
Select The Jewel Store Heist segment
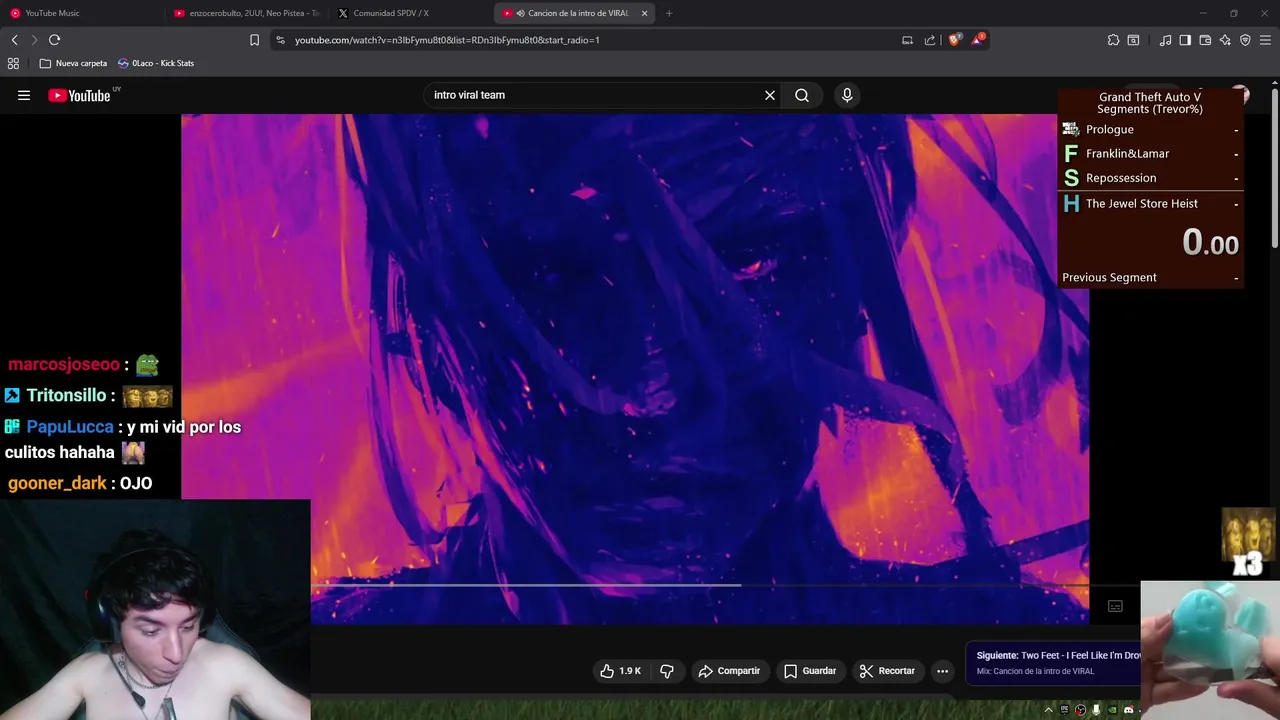tap(1150, 203)
